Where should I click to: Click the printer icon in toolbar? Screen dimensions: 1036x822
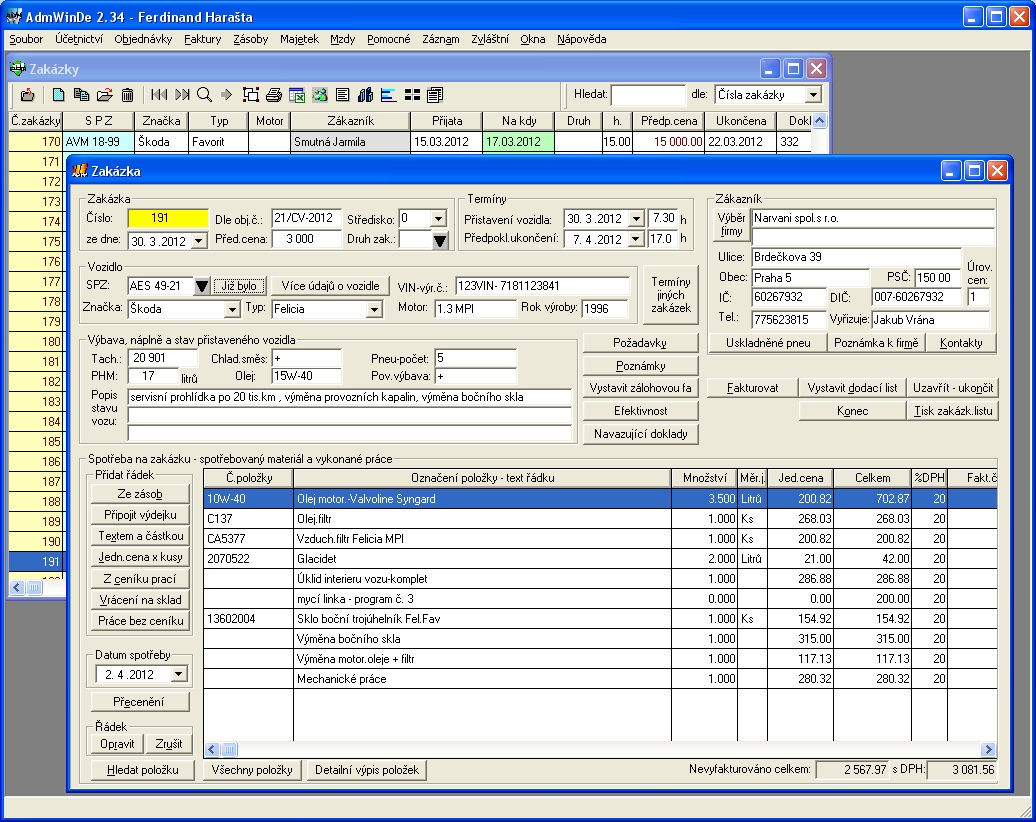[x=273, y=95]
